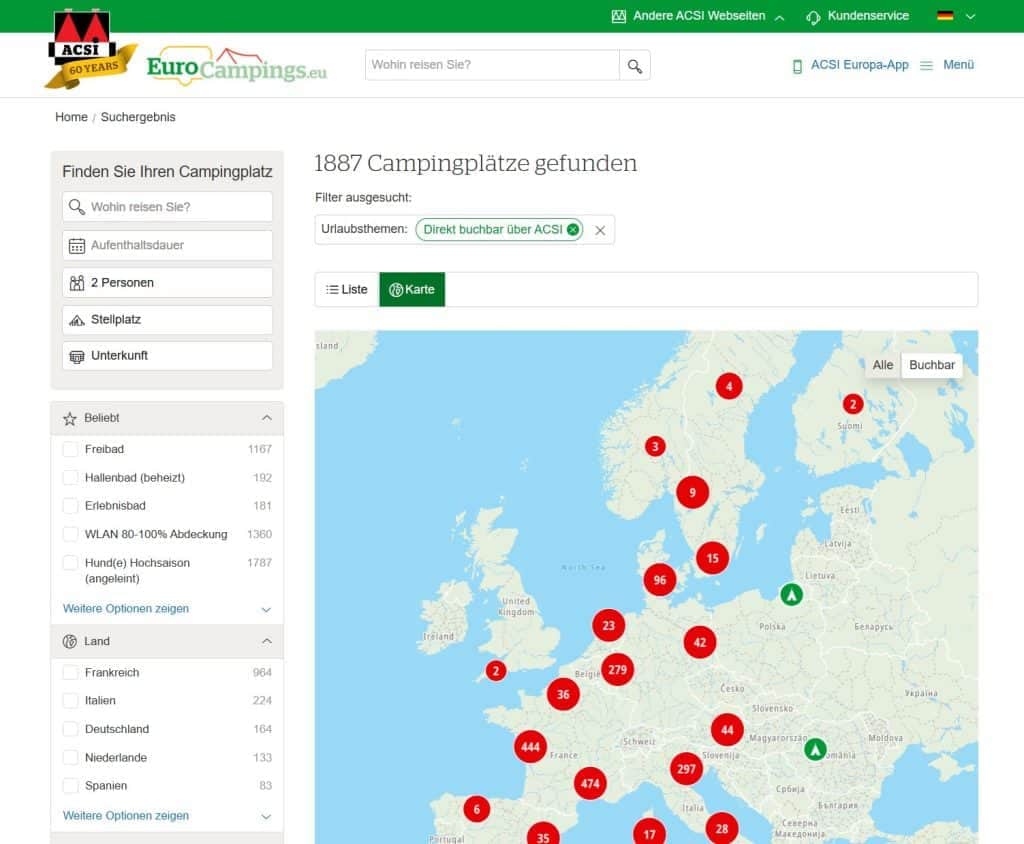Open the language selector chevron

[x=970, y=16]
